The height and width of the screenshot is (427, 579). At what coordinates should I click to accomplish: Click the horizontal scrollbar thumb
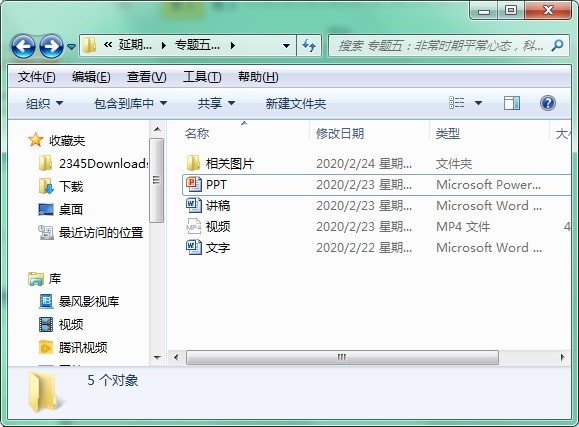point(342,357)
